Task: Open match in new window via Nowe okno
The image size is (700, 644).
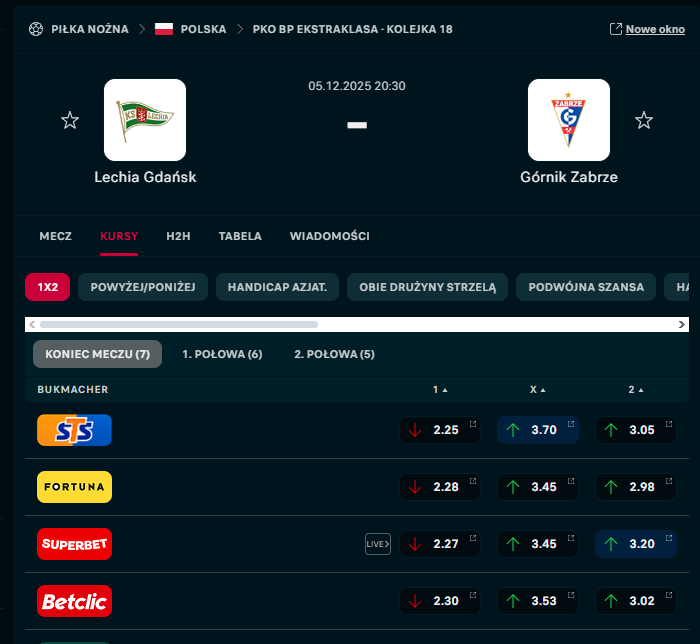Action: (x=647, y=29)
